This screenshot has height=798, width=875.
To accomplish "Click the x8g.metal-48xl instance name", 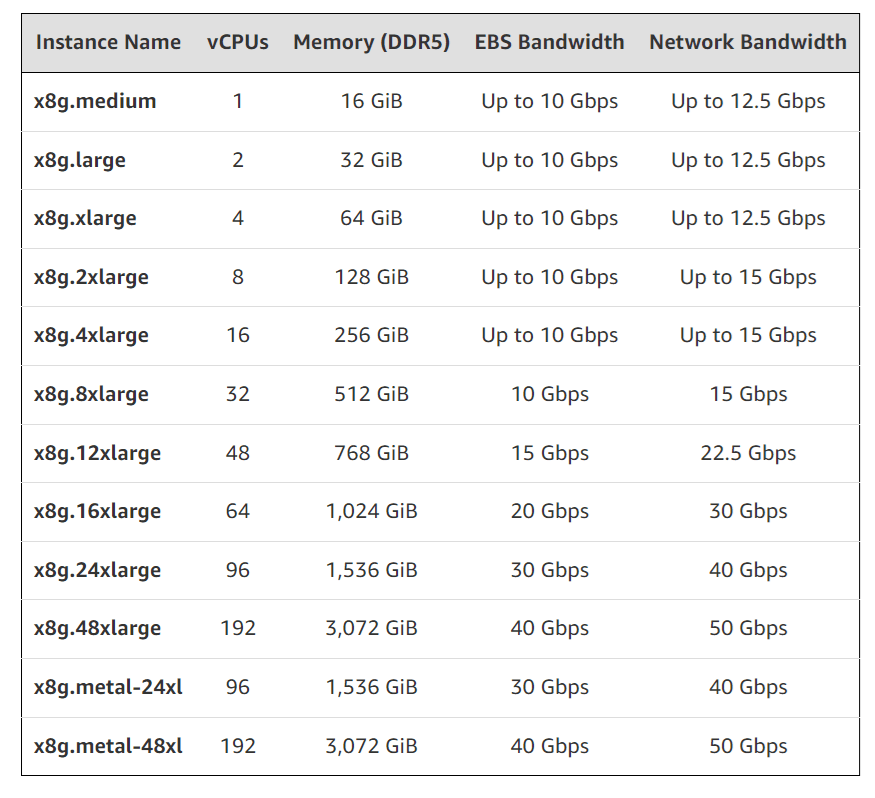I will (x=108, y=746).
